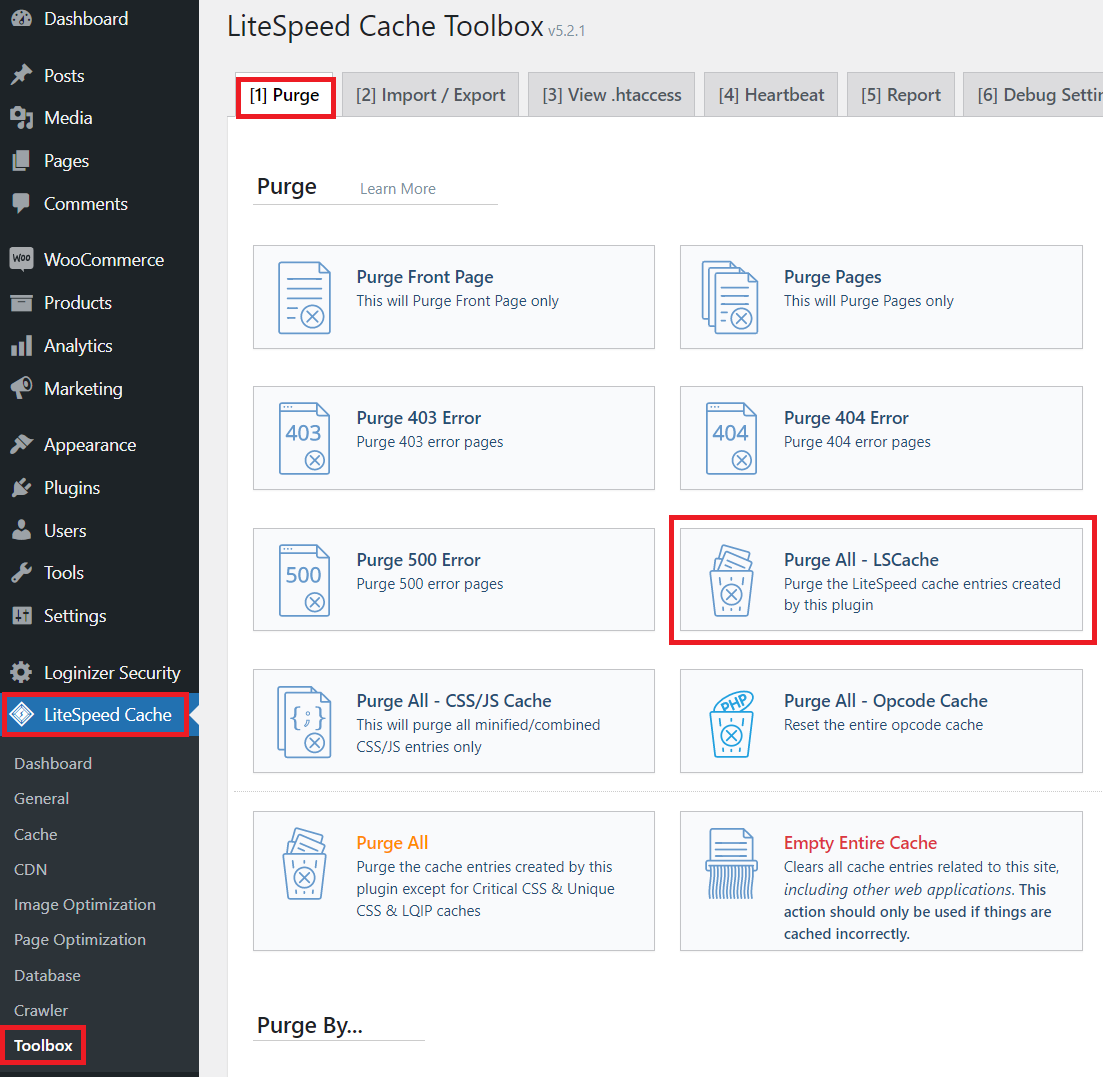
Task: Open the Database submenu item
Action: (x=47, y=976)
